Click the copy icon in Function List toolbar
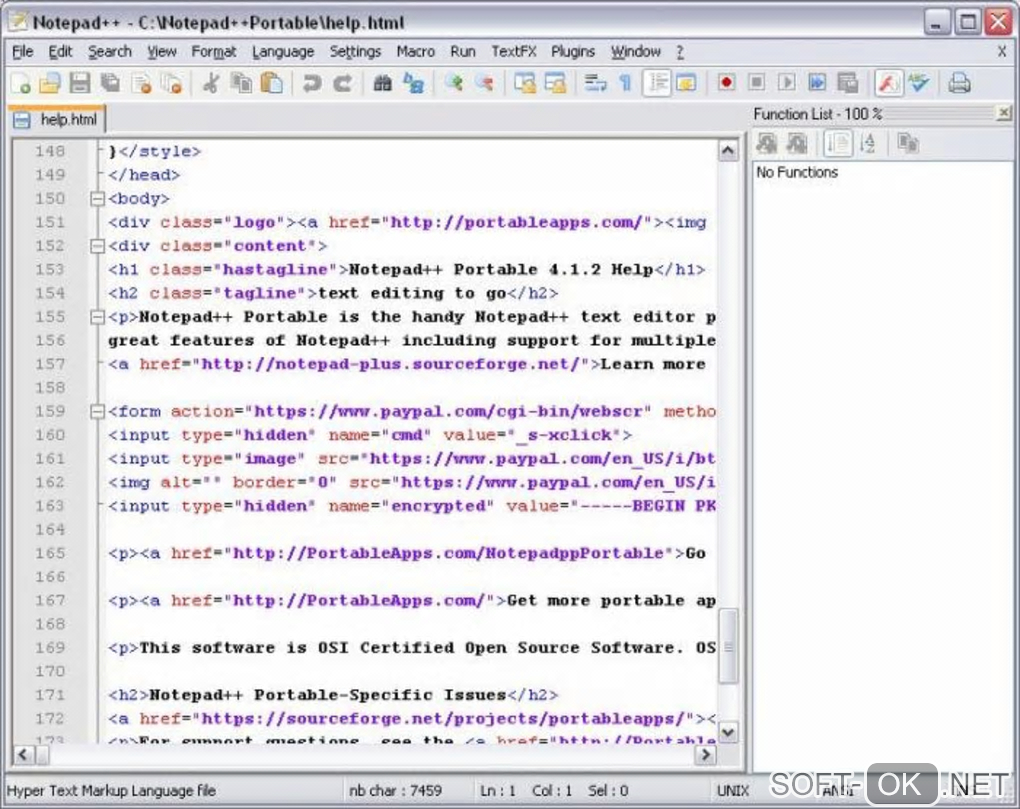The width and height of the screenshot is (1020, 809). point(908,143)
